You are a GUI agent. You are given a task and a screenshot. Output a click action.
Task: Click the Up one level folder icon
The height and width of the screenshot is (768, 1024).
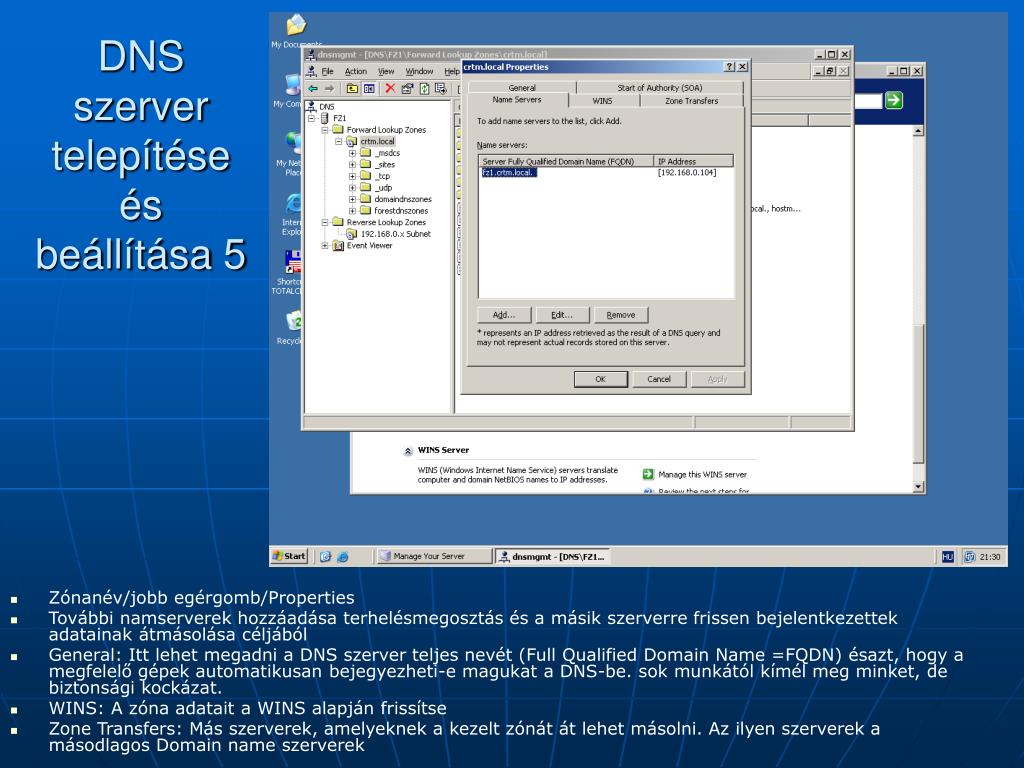[x=352, y=88]
